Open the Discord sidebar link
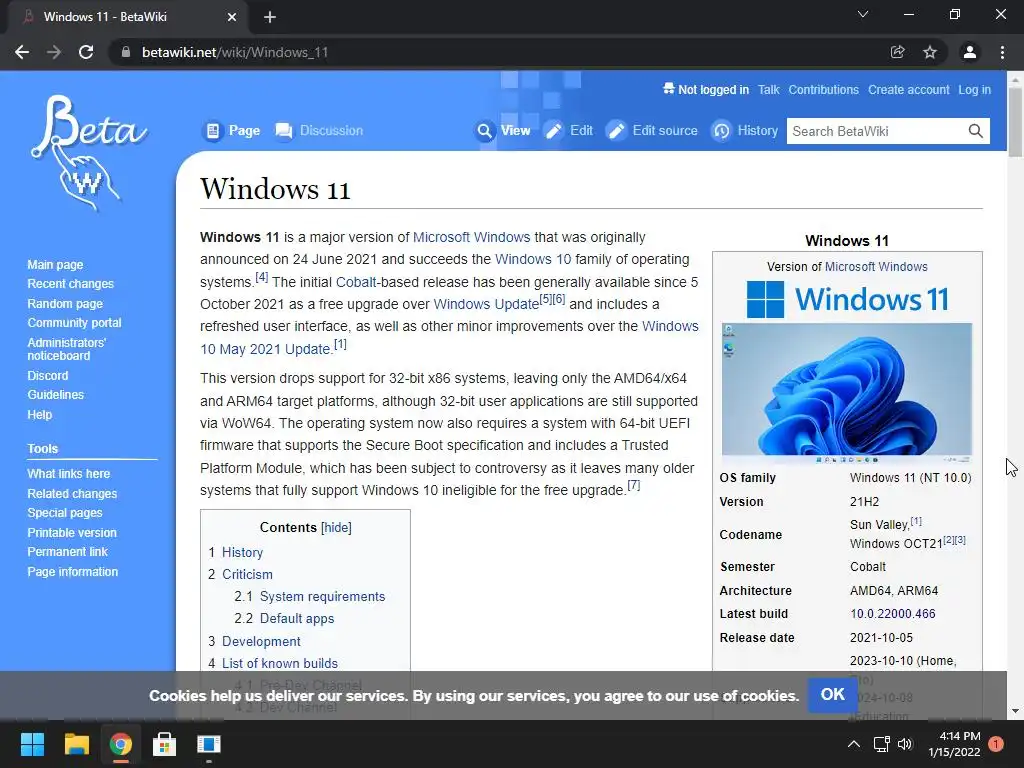1024x768 pixels. 47,376
